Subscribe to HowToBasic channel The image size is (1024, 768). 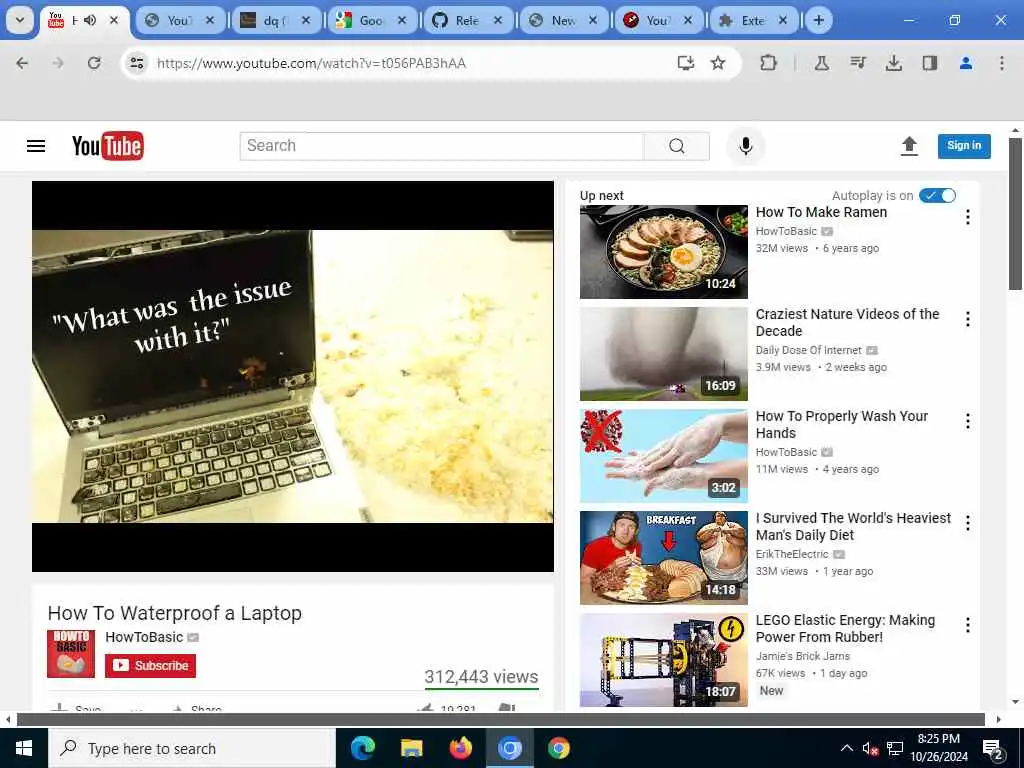[x=150, y=665]
